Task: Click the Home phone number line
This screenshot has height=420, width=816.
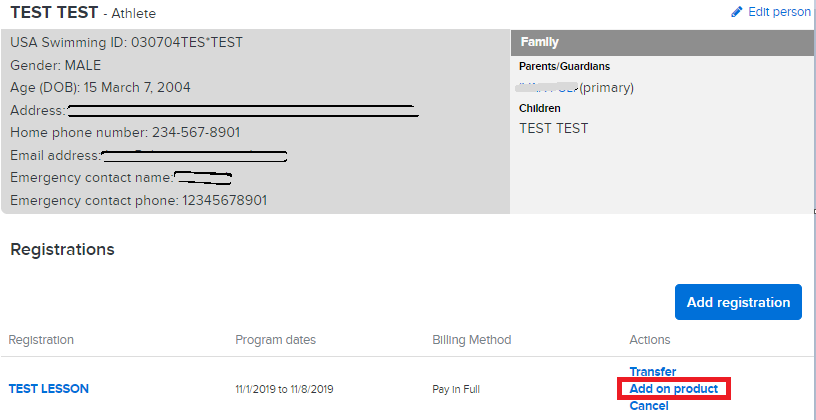Action: (x=125, y=133)
